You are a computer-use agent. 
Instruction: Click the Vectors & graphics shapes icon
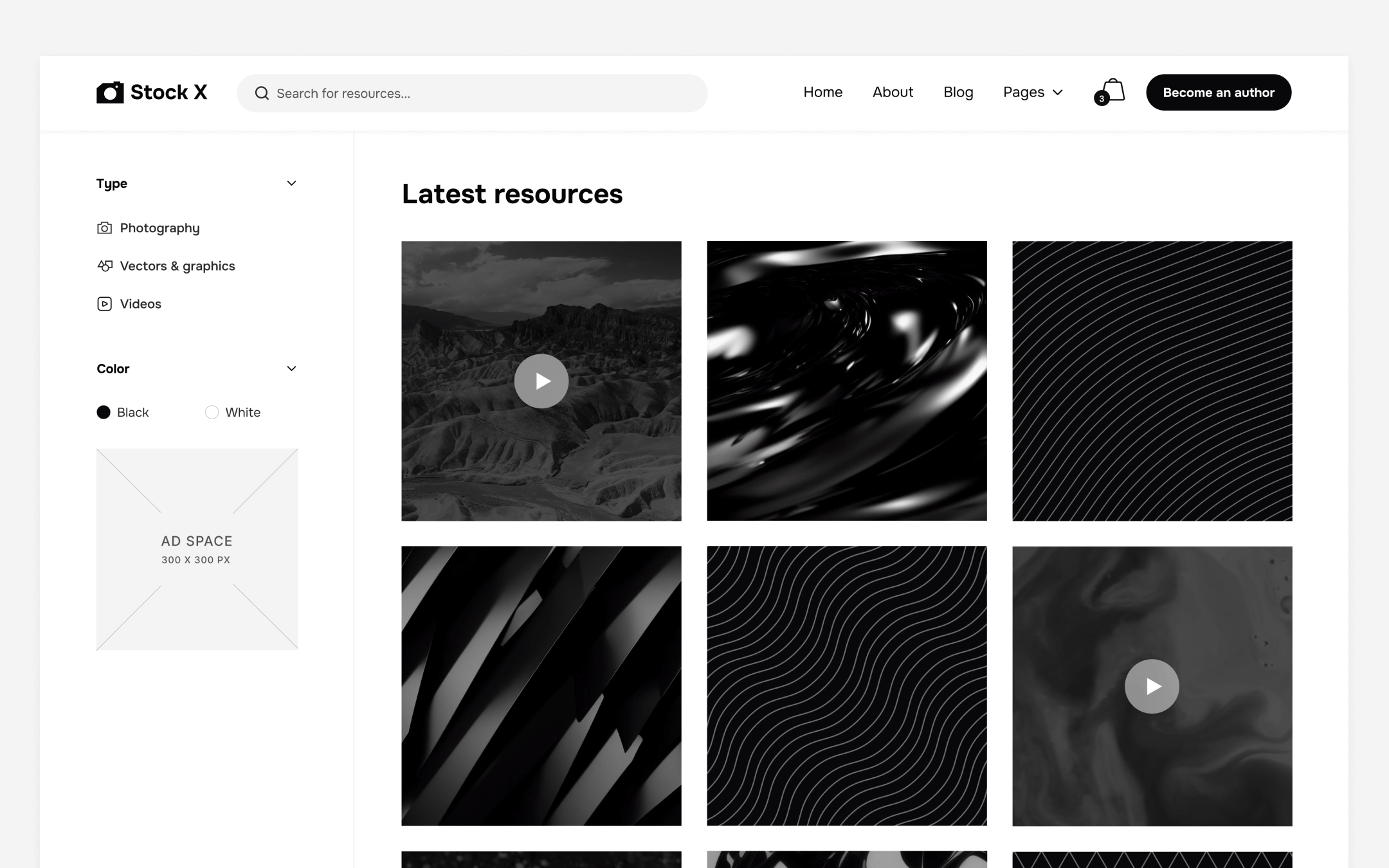pos(104,266)
